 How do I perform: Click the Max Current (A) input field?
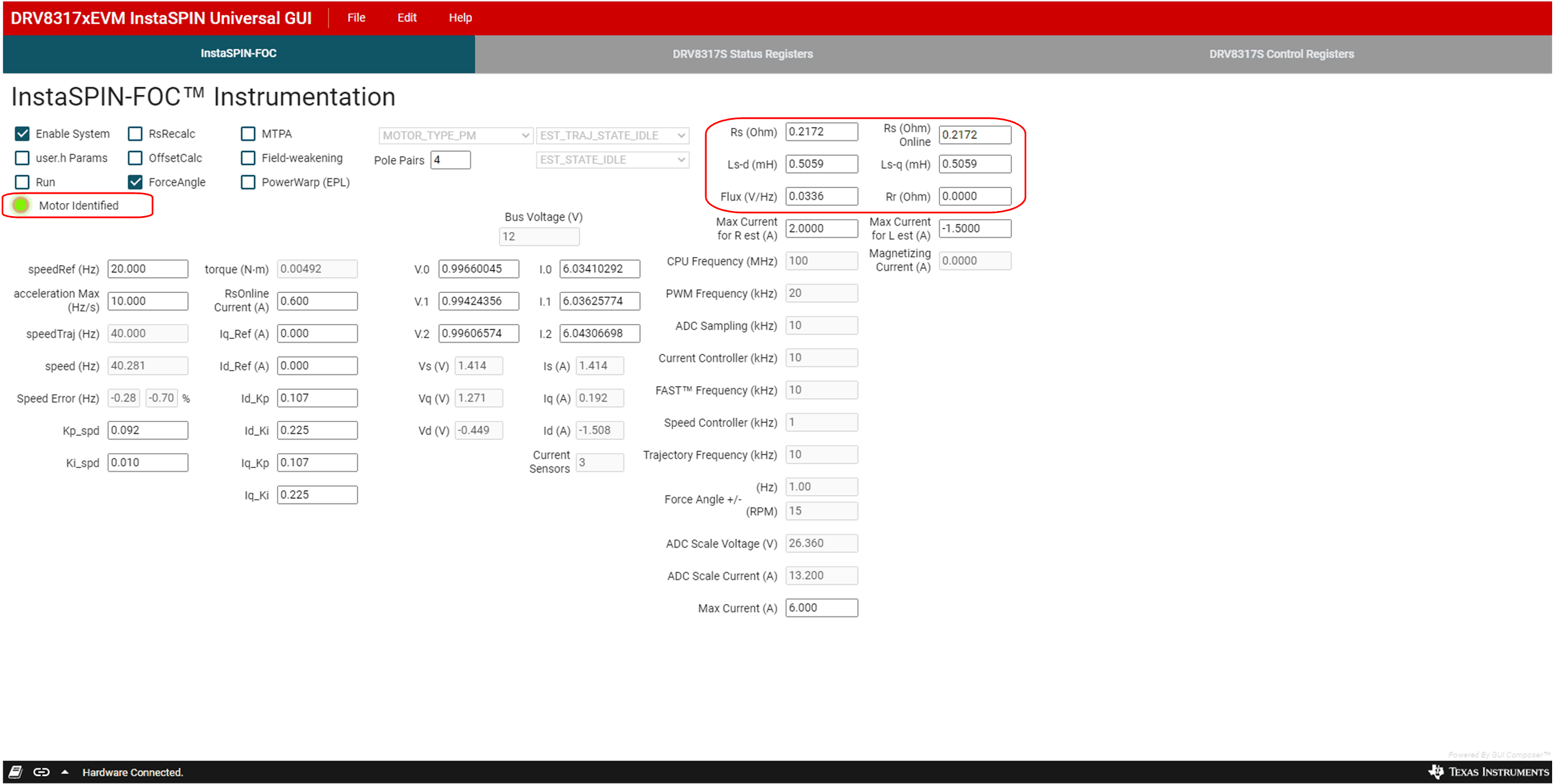821,608
